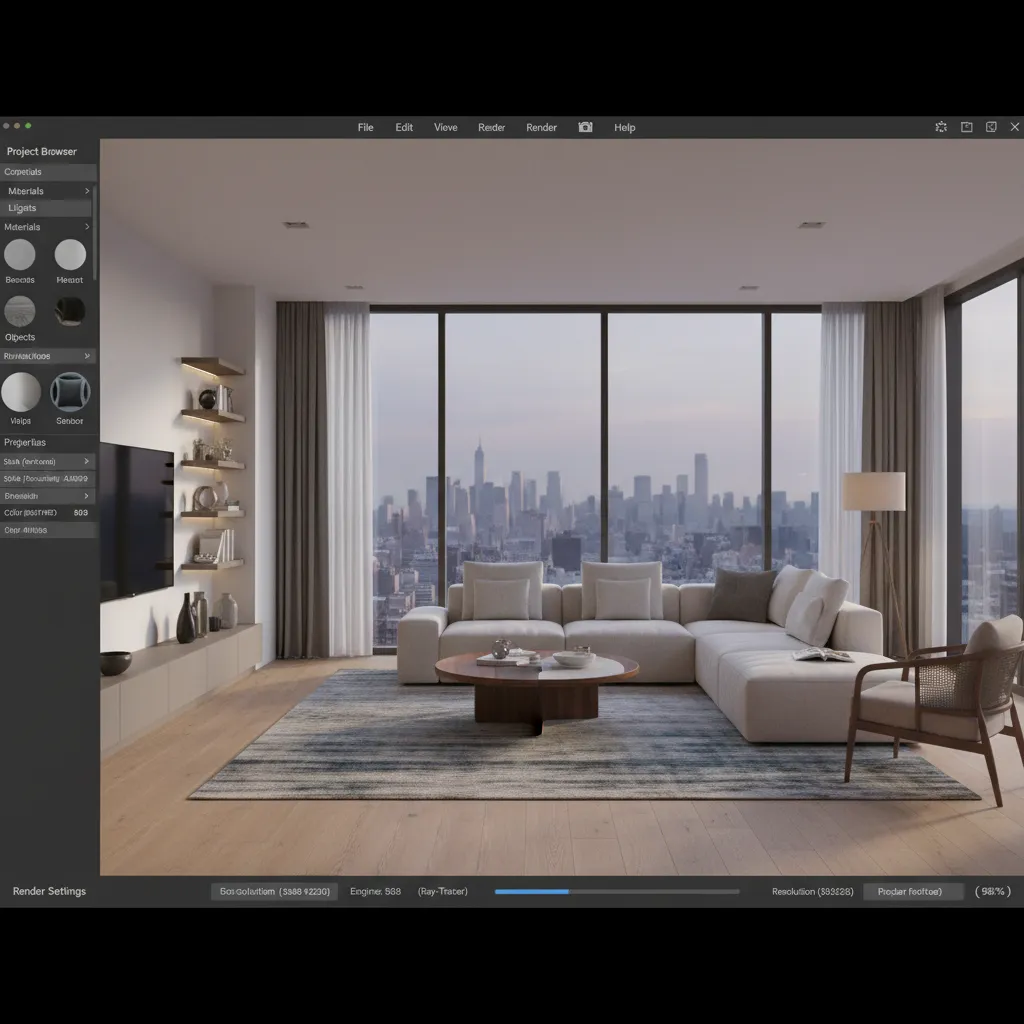Choose the Senbor pillow object icon
This screenshot has height=1024, width=1024.
point(70,392)
